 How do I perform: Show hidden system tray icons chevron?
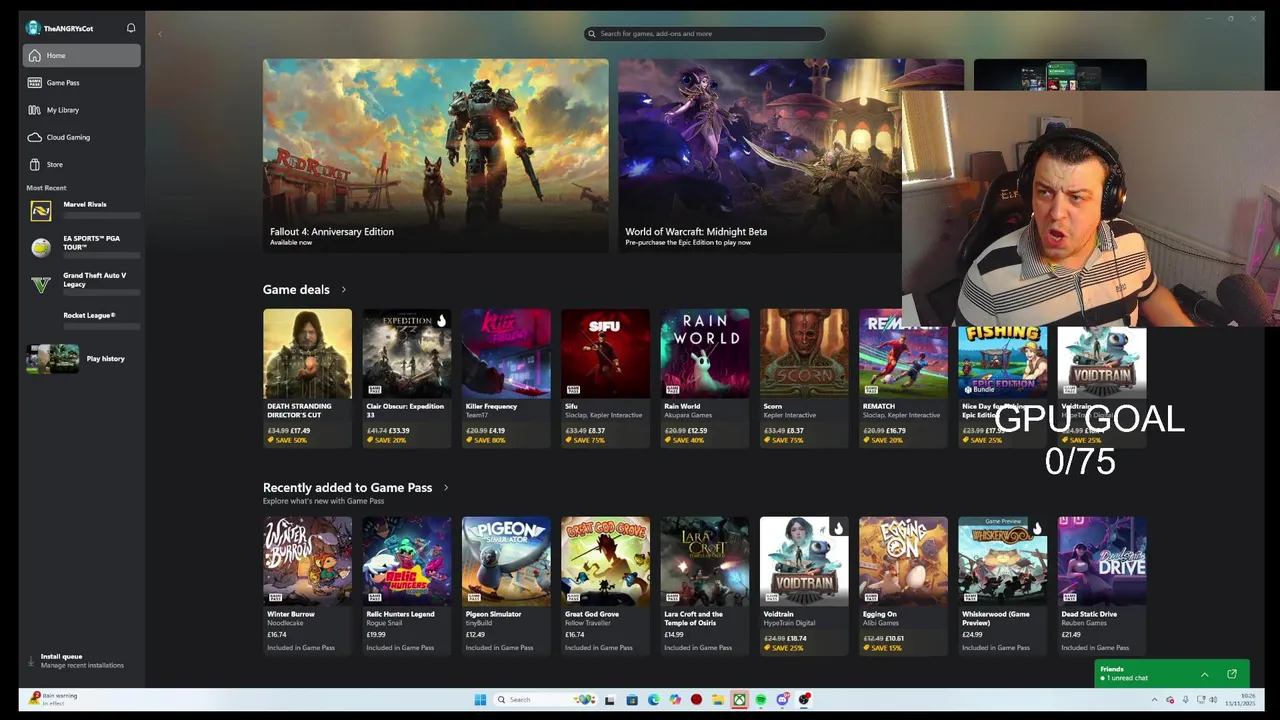coord(1154,700)
